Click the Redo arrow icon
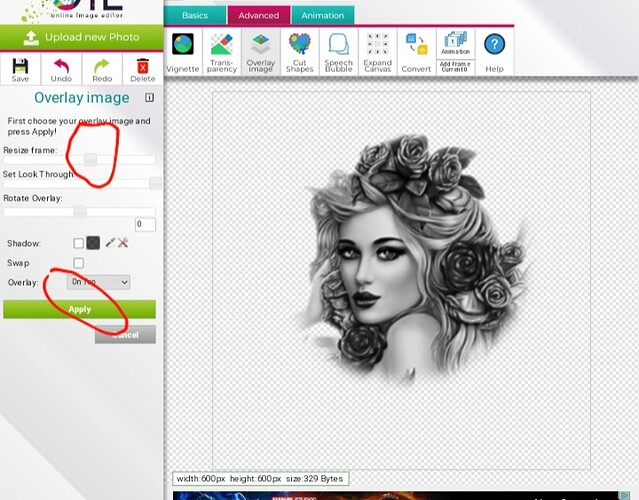Viewport: 639px width, 500px height. (102, 68)
